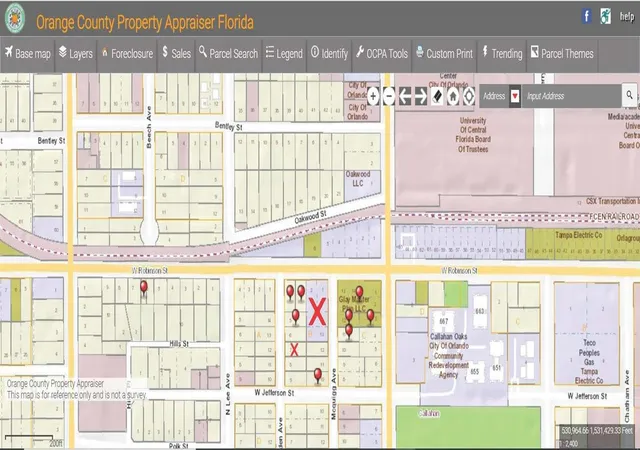Click the Orange County Property Appraiser title
The image size is (640, 450).
tap(145, 22)
